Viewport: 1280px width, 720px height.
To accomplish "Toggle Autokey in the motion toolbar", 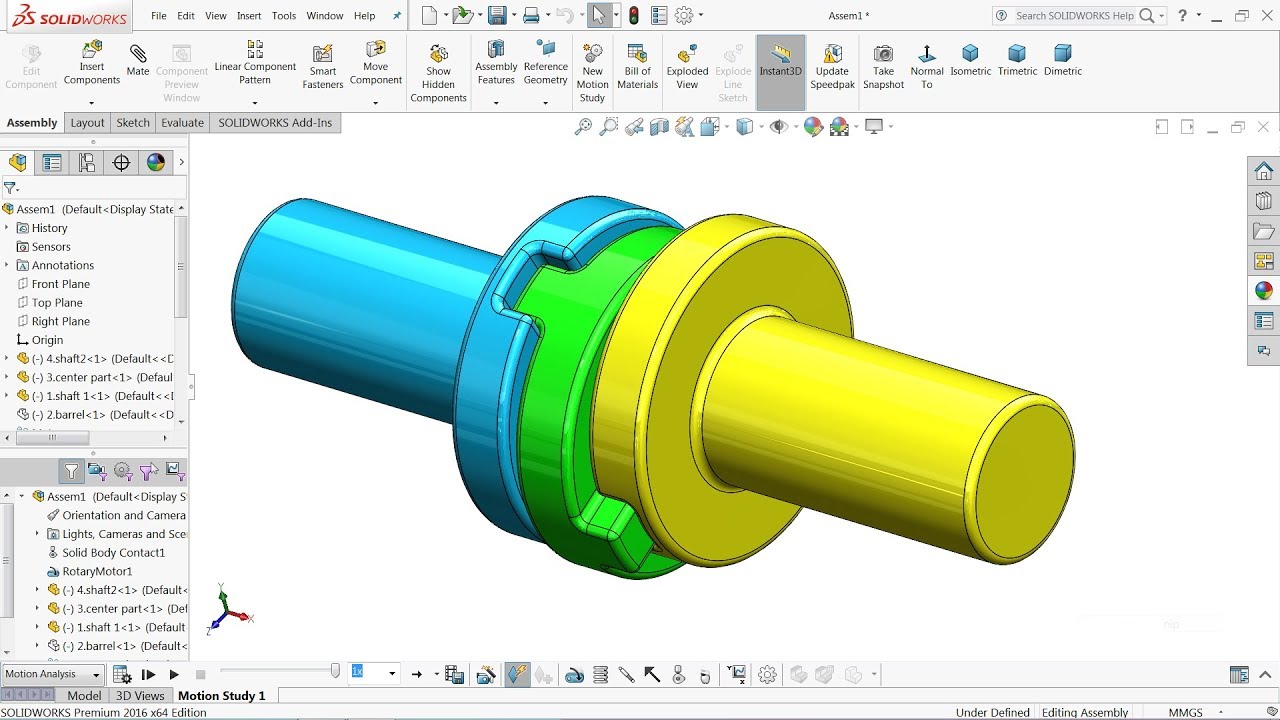I will pyautogui.click(x=517, y=675).
